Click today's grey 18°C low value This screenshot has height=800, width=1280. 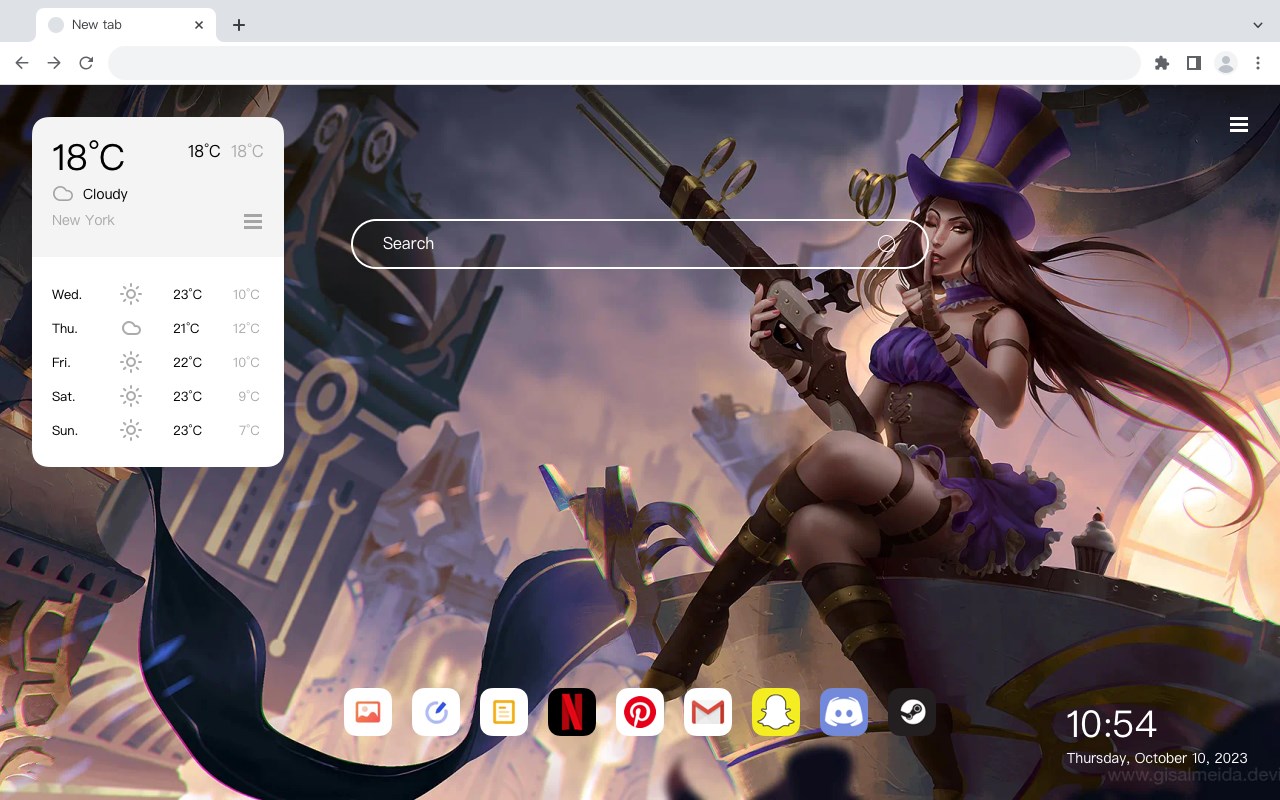tap(247, 151)
